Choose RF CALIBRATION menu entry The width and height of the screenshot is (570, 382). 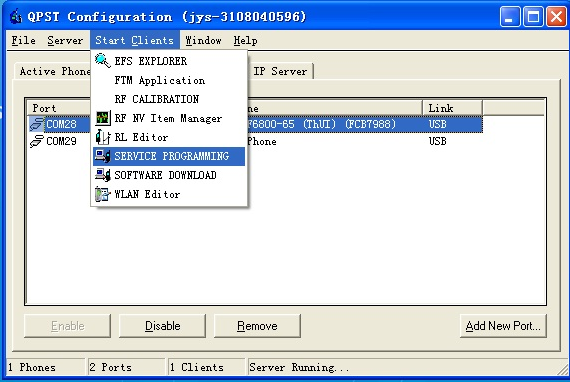pyautogui.click(x=169, y=99)
